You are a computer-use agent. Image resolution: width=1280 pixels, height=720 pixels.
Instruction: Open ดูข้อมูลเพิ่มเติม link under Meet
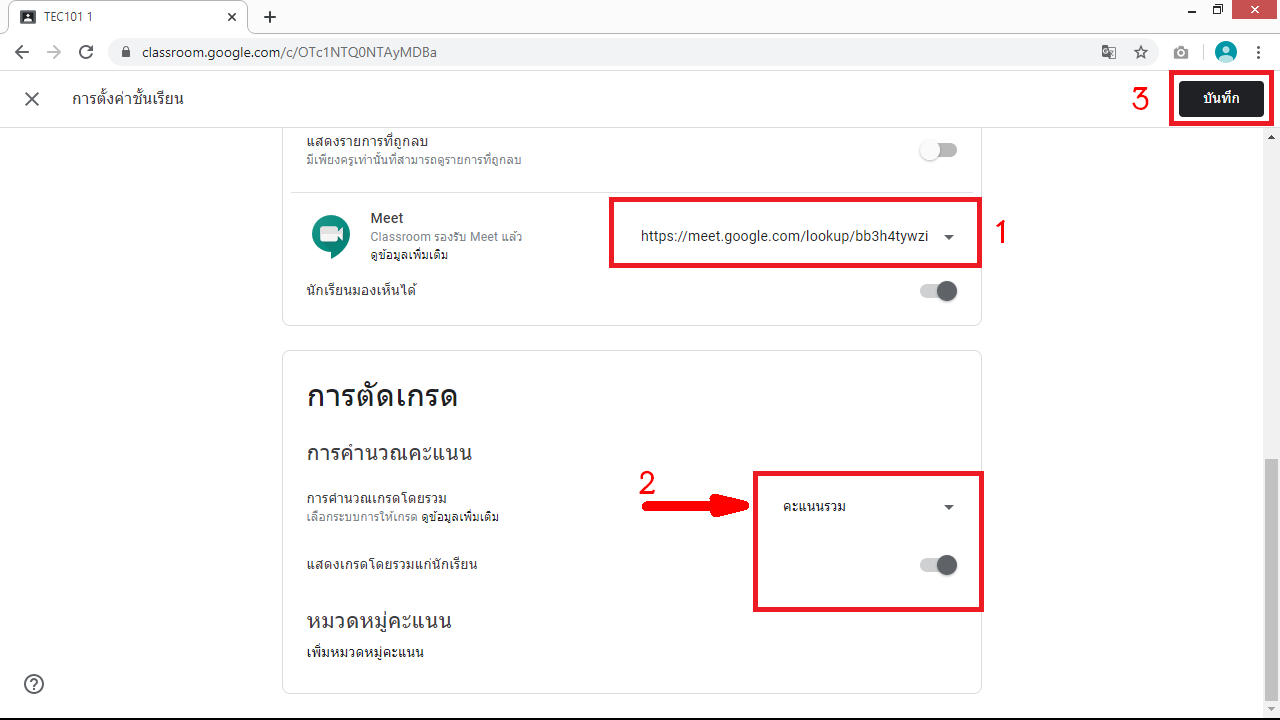pyautogui.click(x=409, y=255)
